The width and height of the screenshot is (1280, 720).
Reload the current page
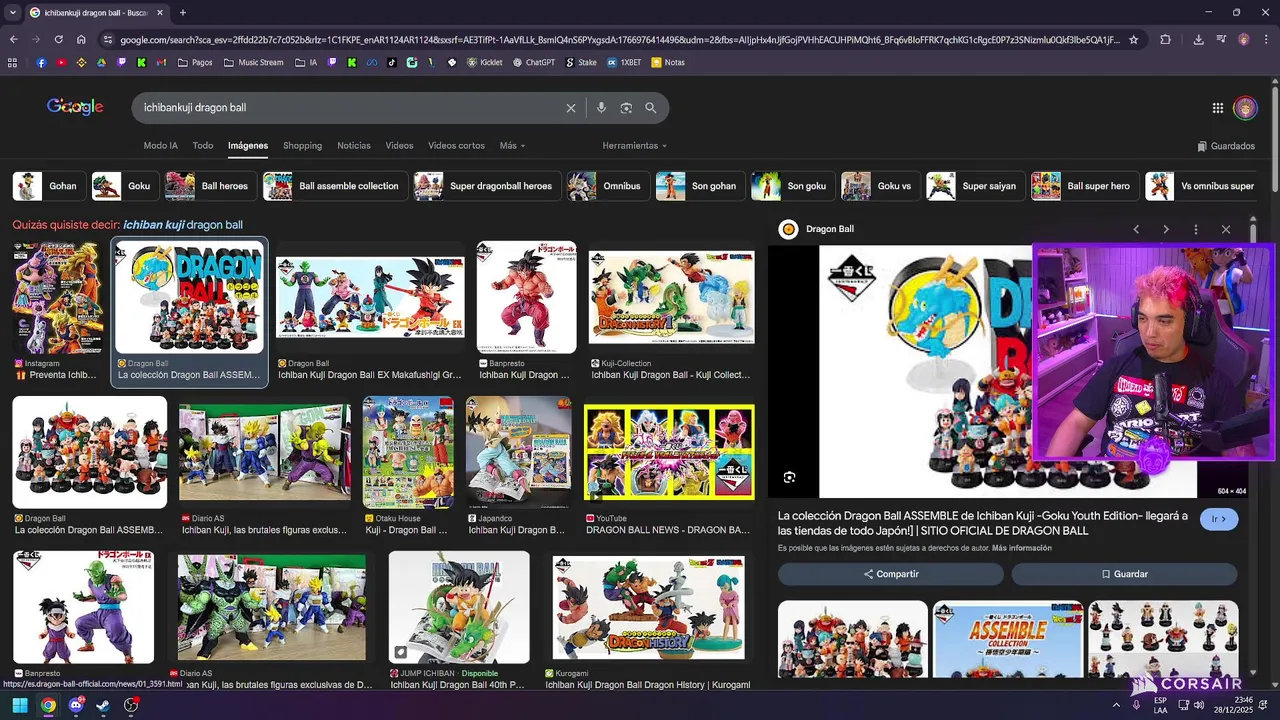[x=58, y=40]
